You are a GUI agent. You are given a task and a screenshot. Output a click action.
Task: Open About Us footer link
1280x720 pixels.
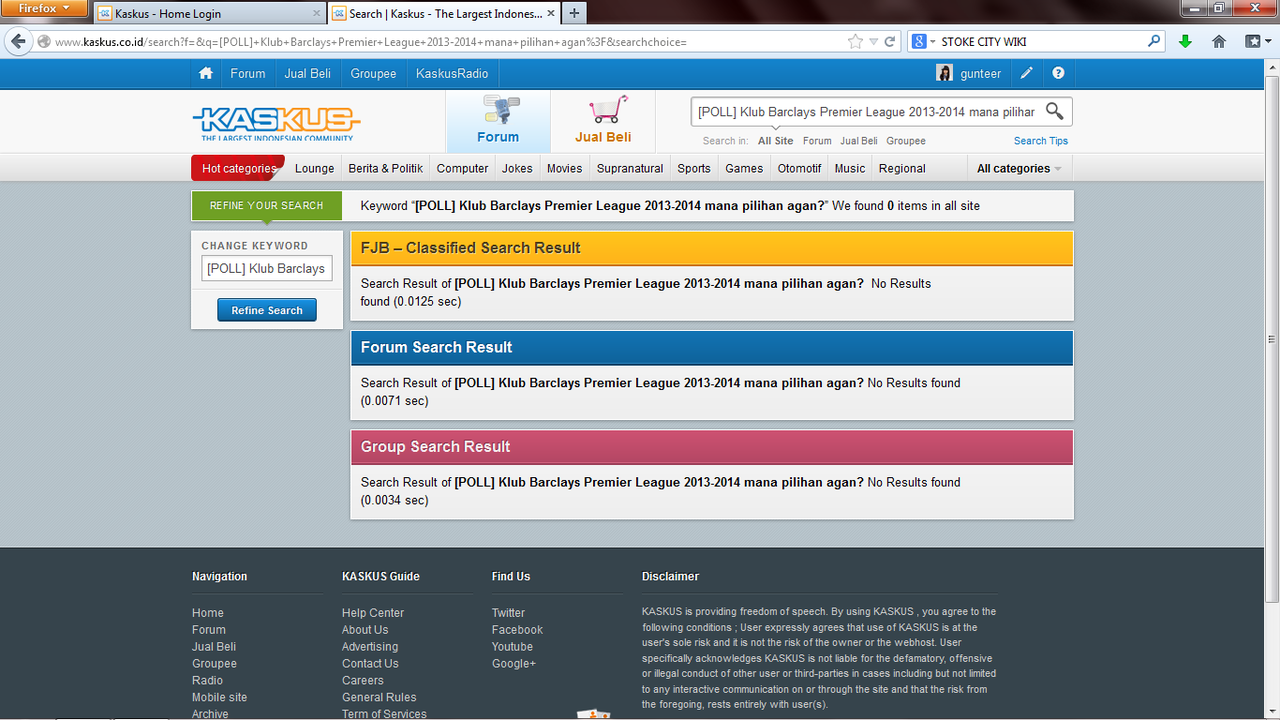tap(365, 630)
